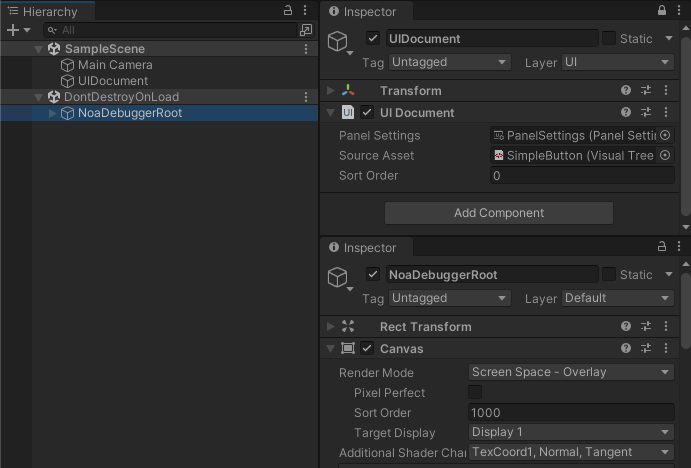Image resolution: width=691 pixels, height=468 pixels.
Task: Open the Tag dropdown for NoaDebuggerRoot
Action: 450,298
